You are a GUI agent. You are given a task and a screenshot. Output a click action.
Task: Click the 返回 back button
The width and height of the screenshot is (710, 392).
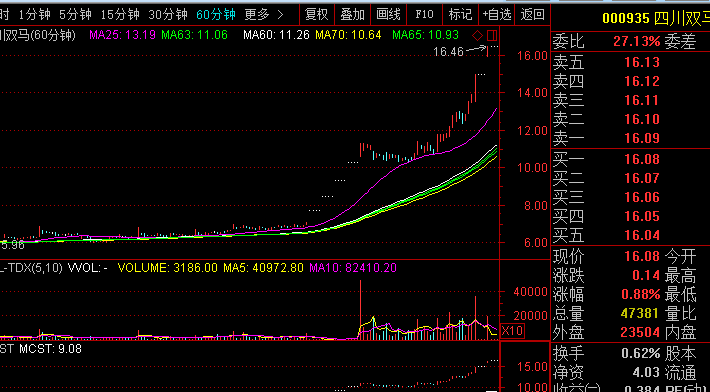coord(532,15)
